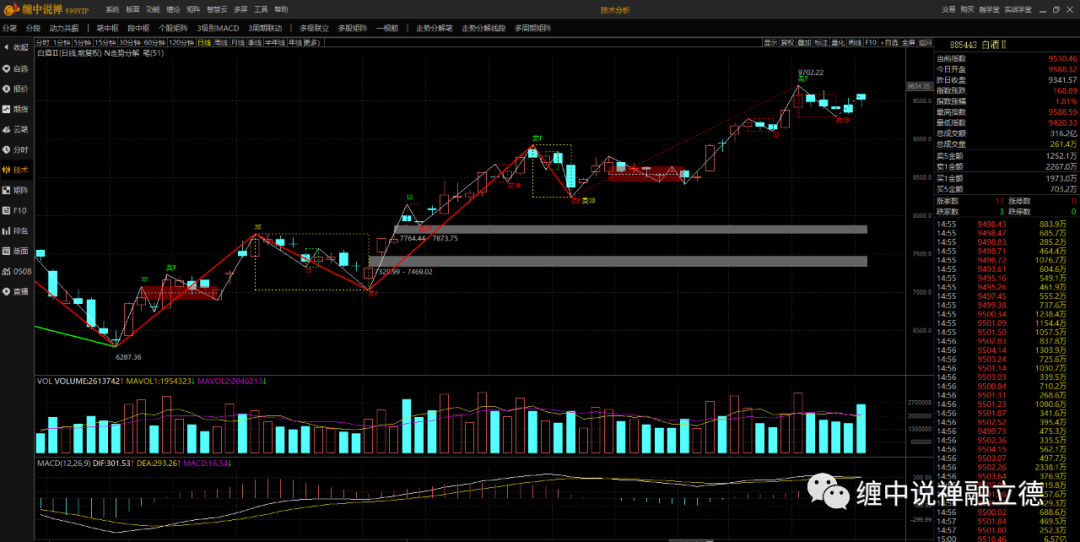Click the 量化 button above the chart
1080x542 pixels.
(x=838, y=43)
